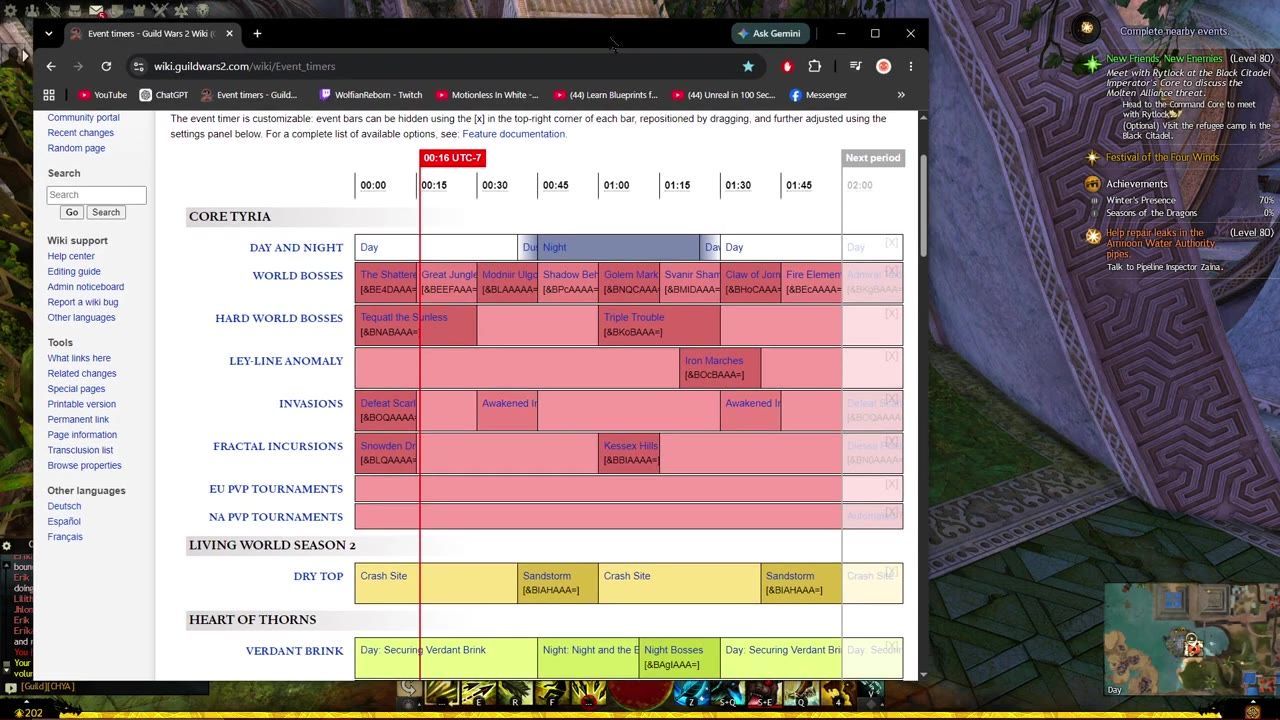Open the game minimap thumbnail
1280x720 pixels.
[1190, 640]
